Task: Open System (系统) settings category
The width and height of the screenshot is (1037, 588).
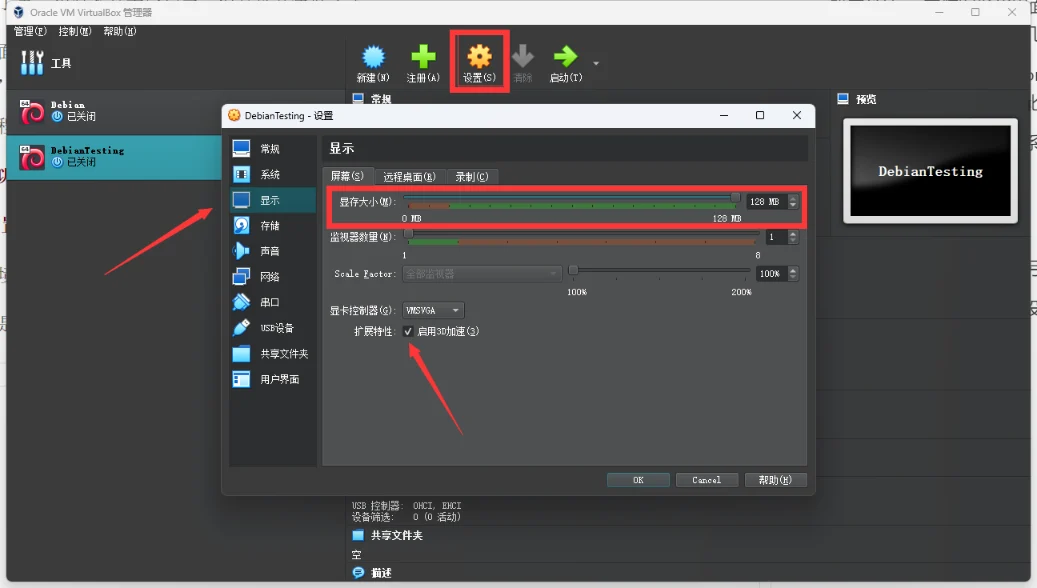Action: 272,175
